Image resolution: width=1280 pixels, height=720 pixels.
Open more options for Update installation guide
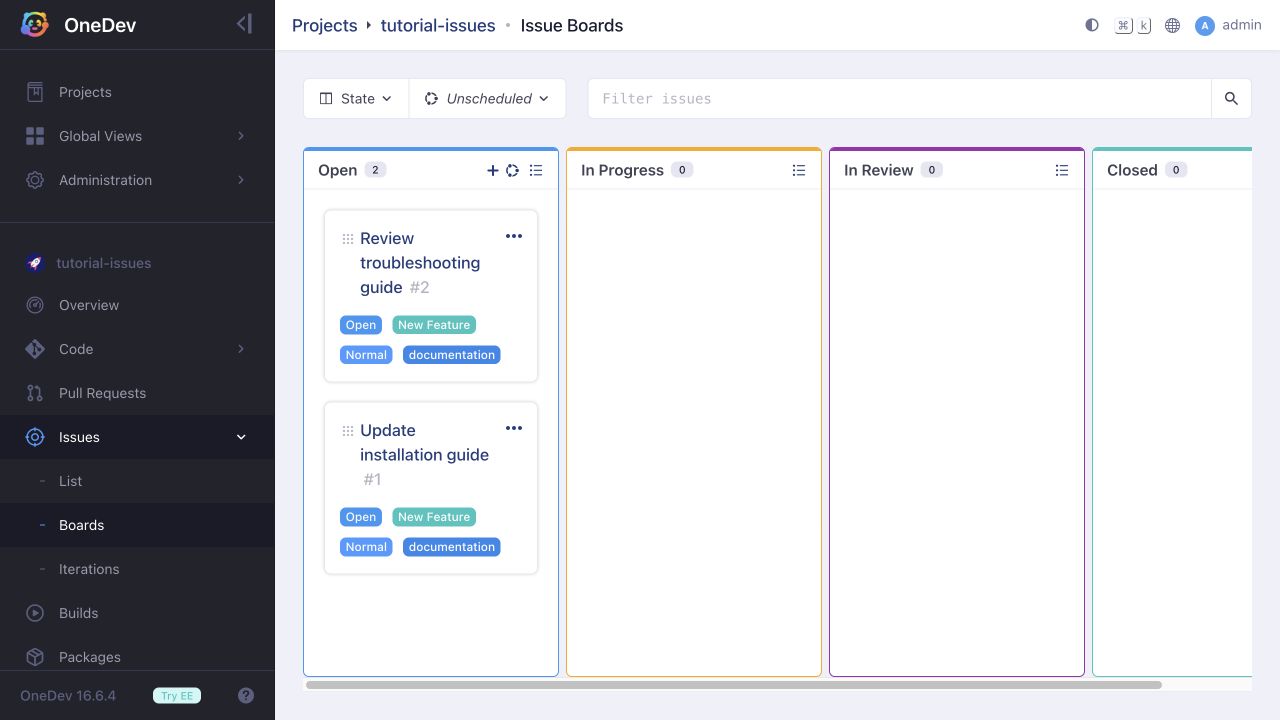click(x=514, y=428)
